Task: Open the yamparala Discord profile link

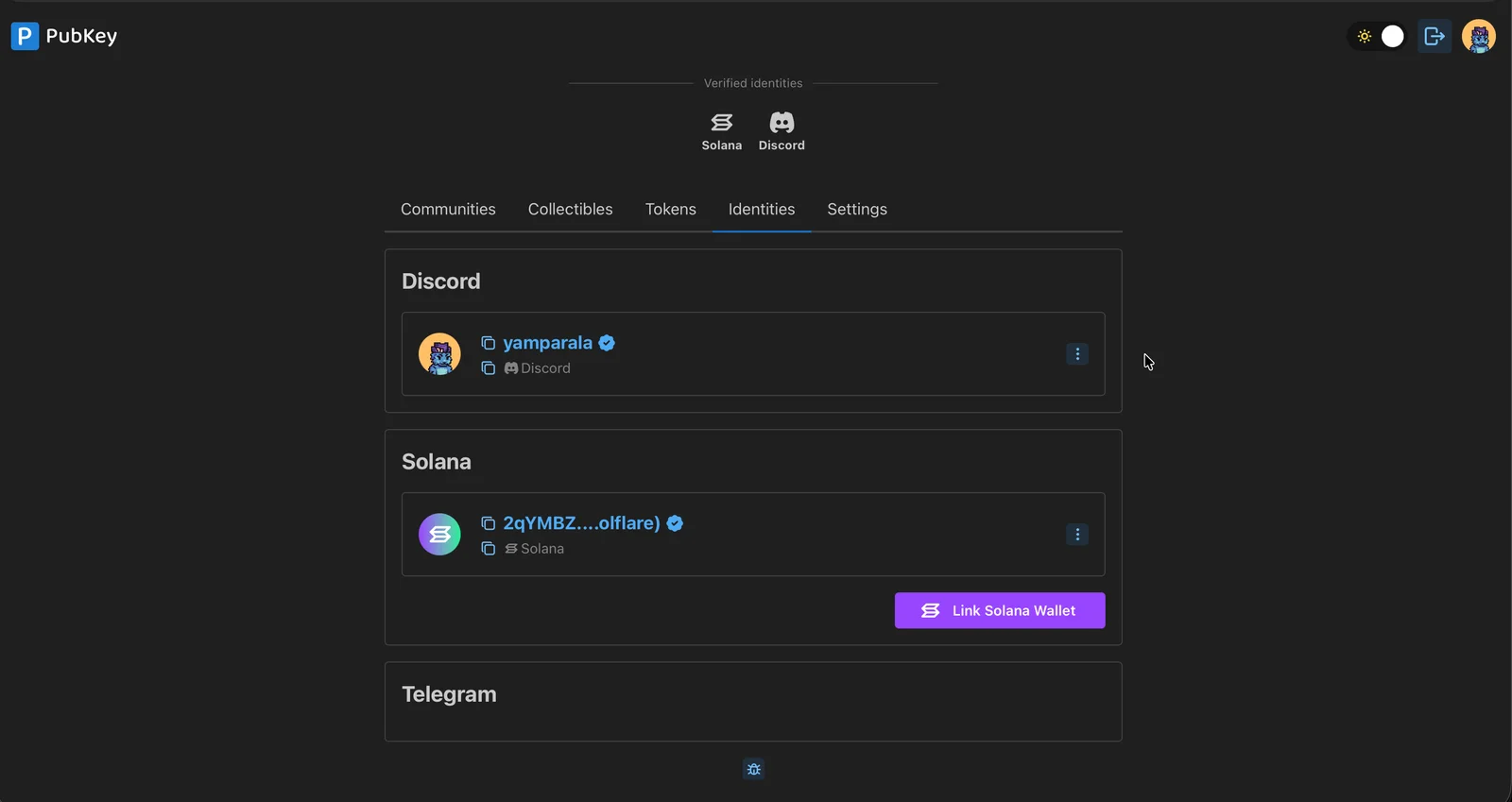Action: point(547,343)
